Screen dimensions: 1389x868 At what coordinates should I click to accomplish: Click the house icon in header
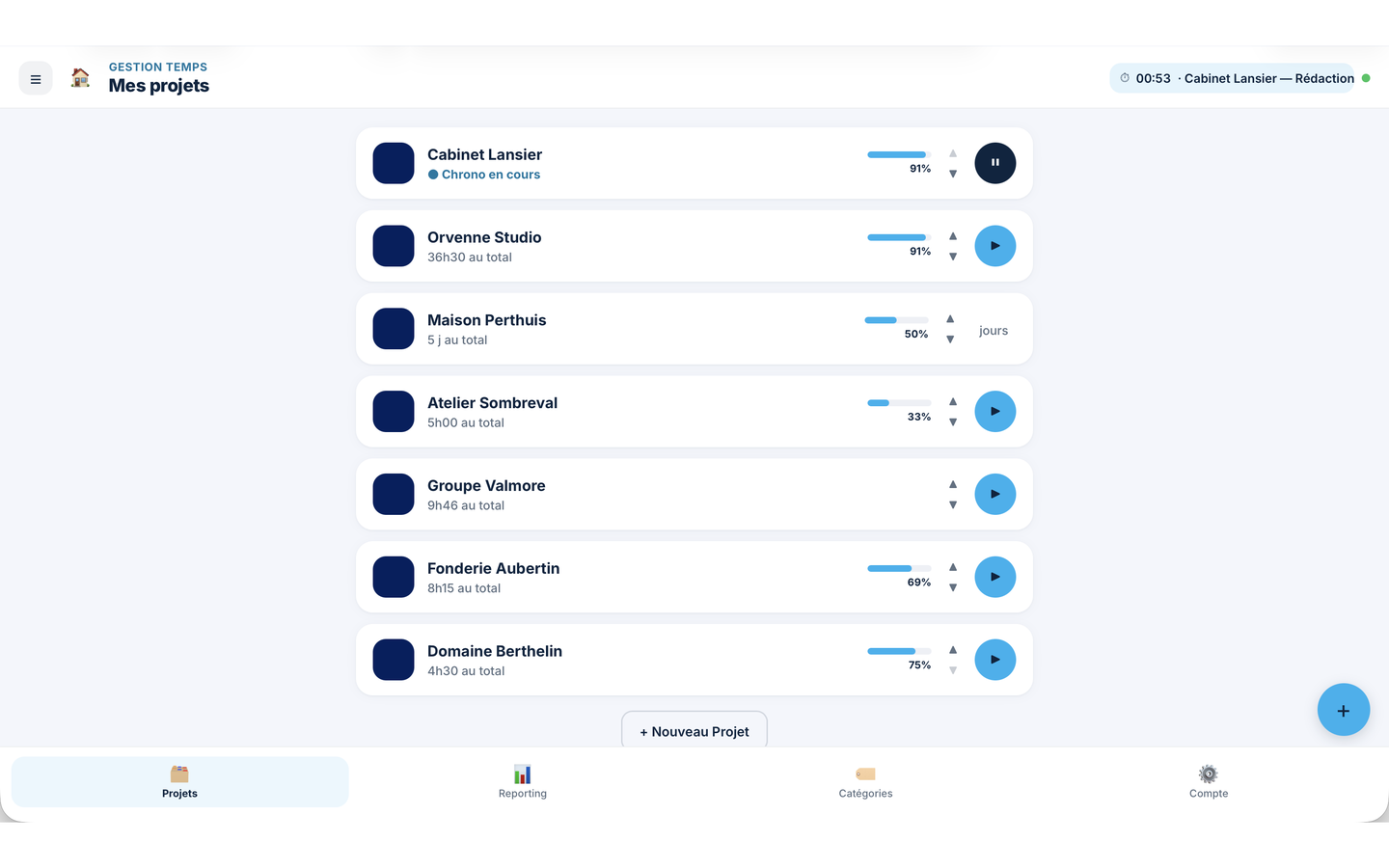80,78
